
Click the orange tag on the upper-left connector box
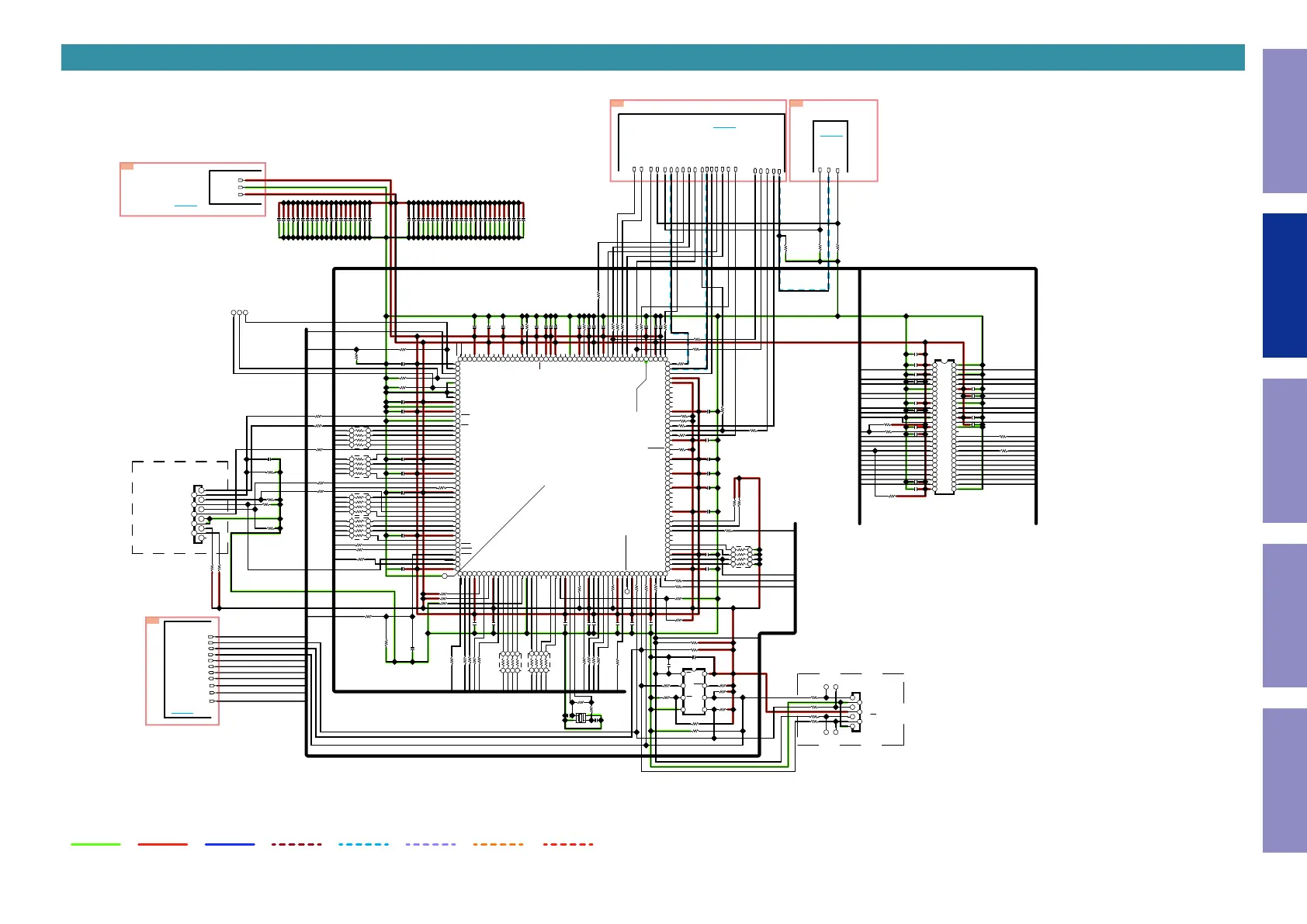pos(127,166)
